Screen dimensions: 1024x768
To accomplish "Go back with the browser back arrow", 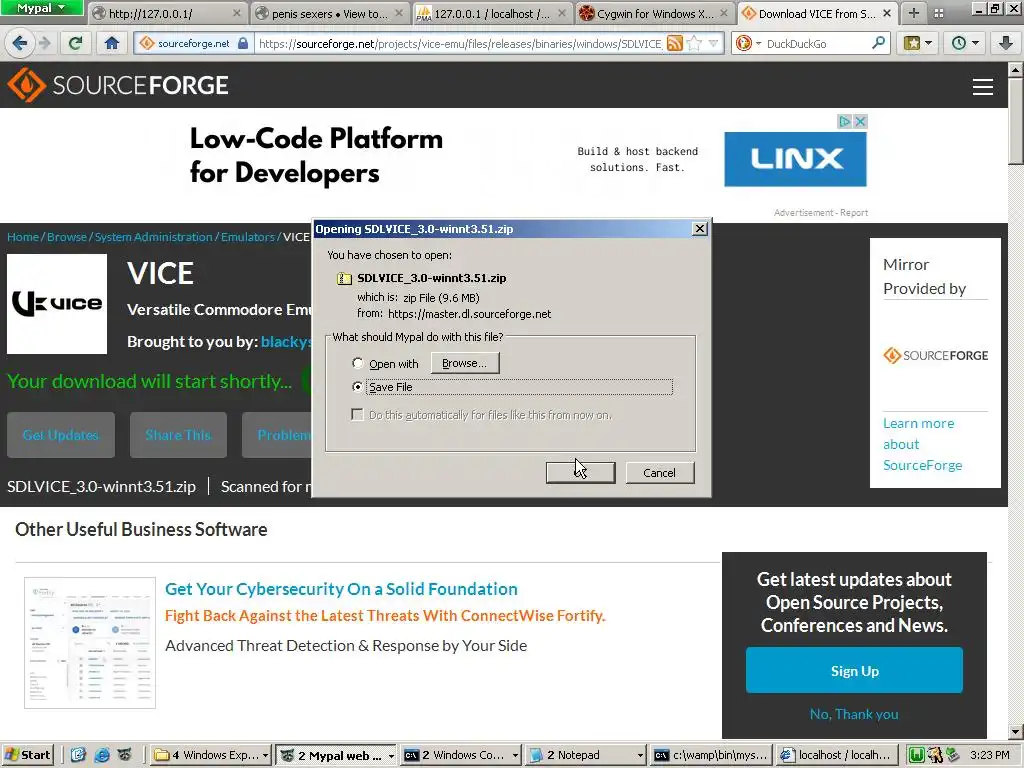I will [x=20, y=43].
